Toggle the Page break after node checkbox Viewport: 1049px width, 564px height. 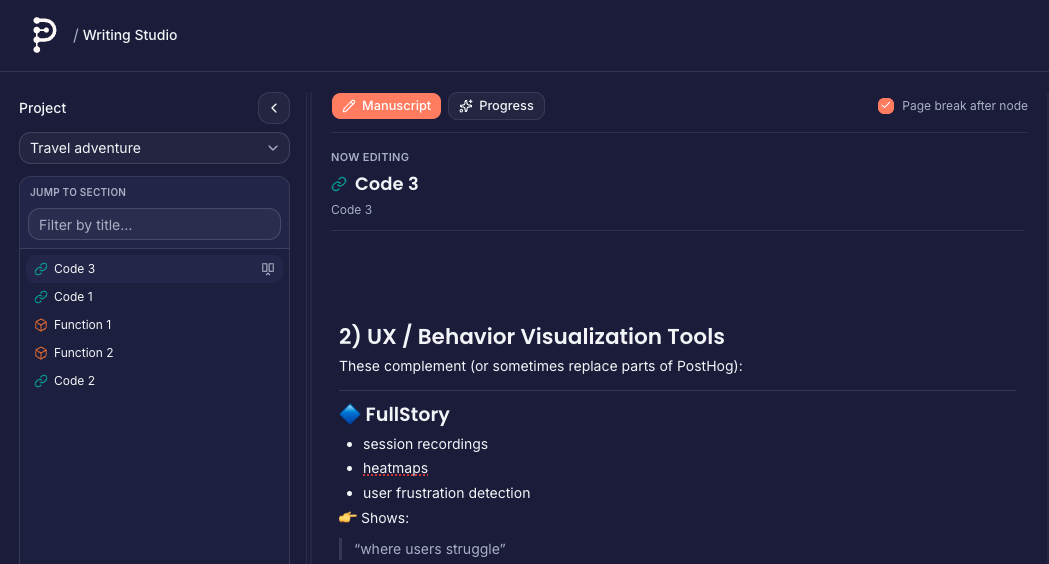885,106
